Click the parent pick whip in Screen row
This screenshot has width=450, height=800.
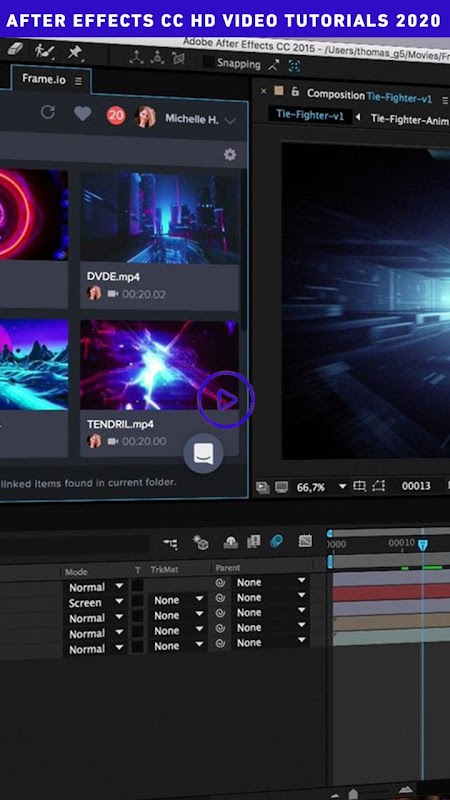[220, 598]
